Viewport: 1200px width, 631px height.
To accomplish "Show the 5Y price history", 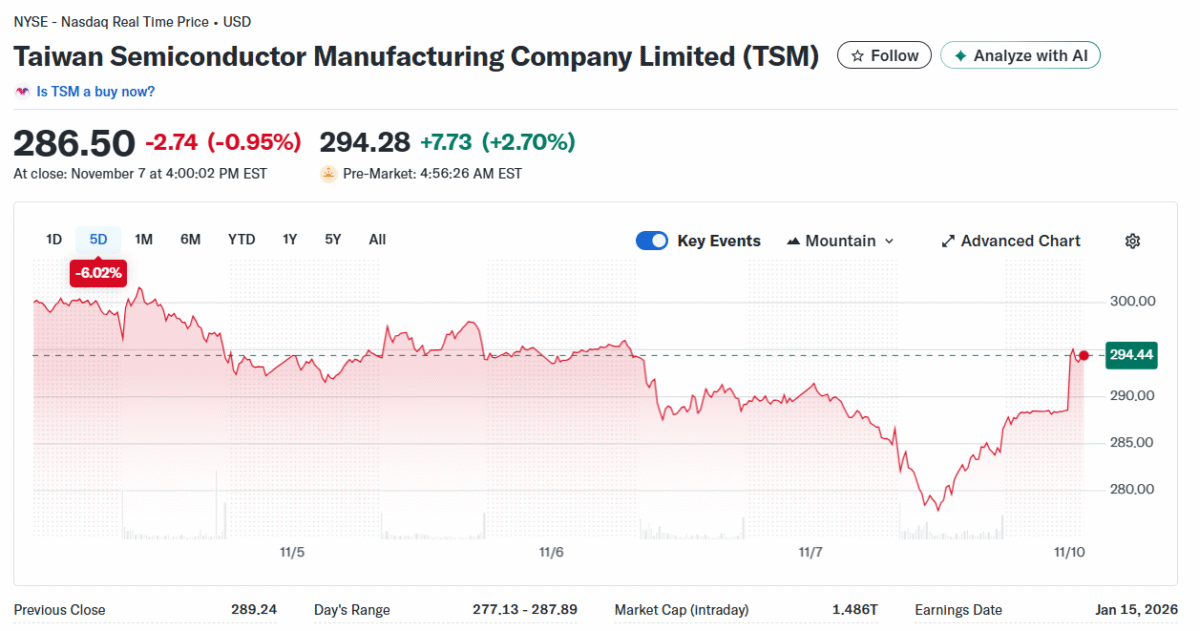I will (x=333, y=239).
